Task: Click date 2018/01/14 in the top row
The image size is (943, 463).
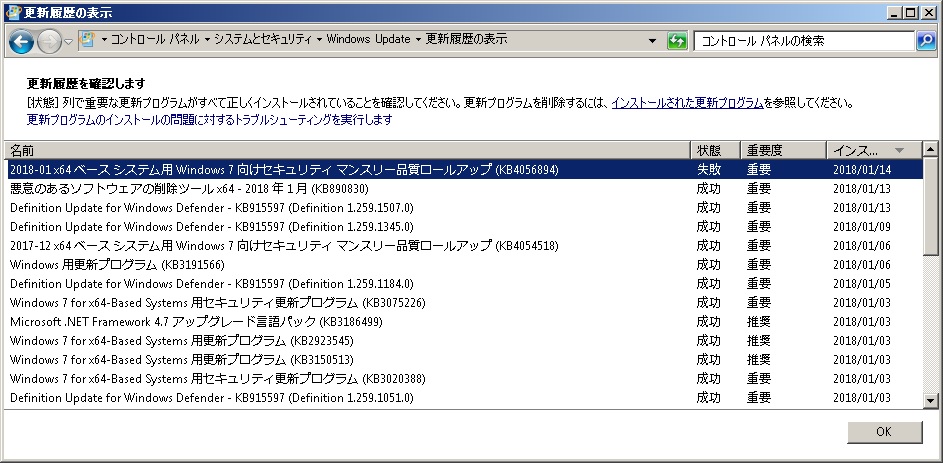Action: 862,170
